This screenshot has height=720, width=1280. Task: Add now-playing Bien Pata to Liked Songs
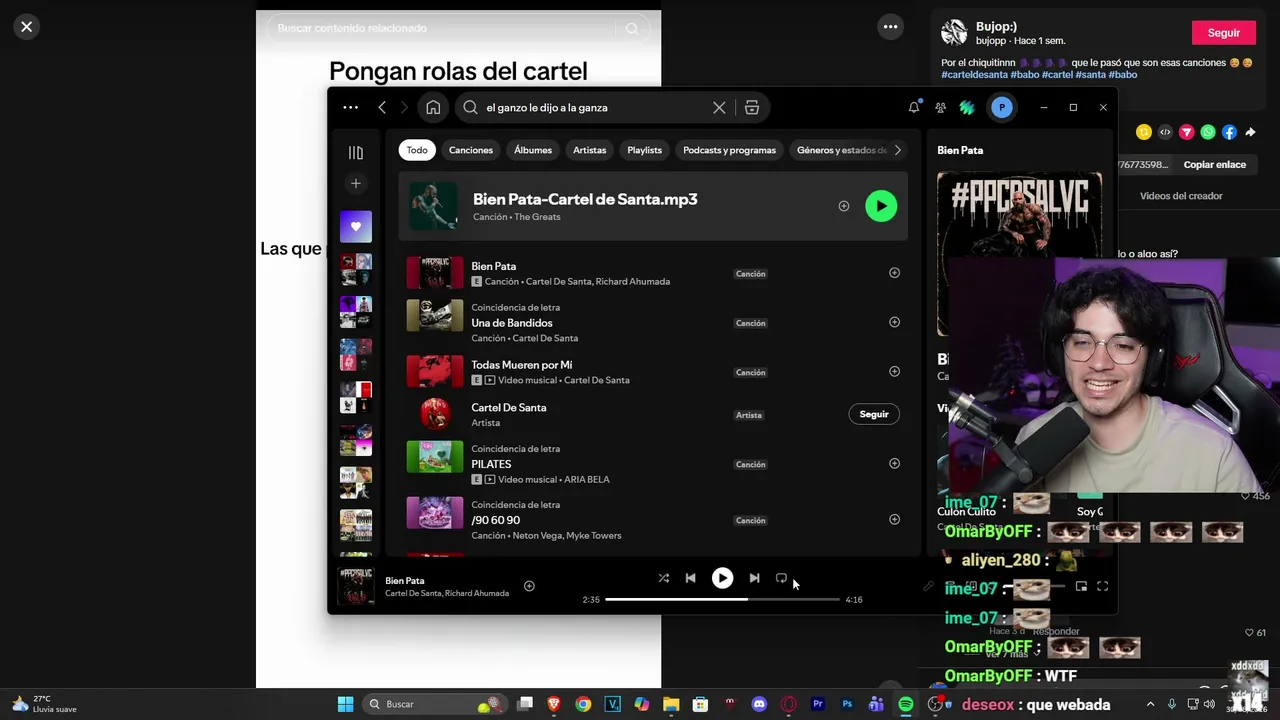[529, 586]
